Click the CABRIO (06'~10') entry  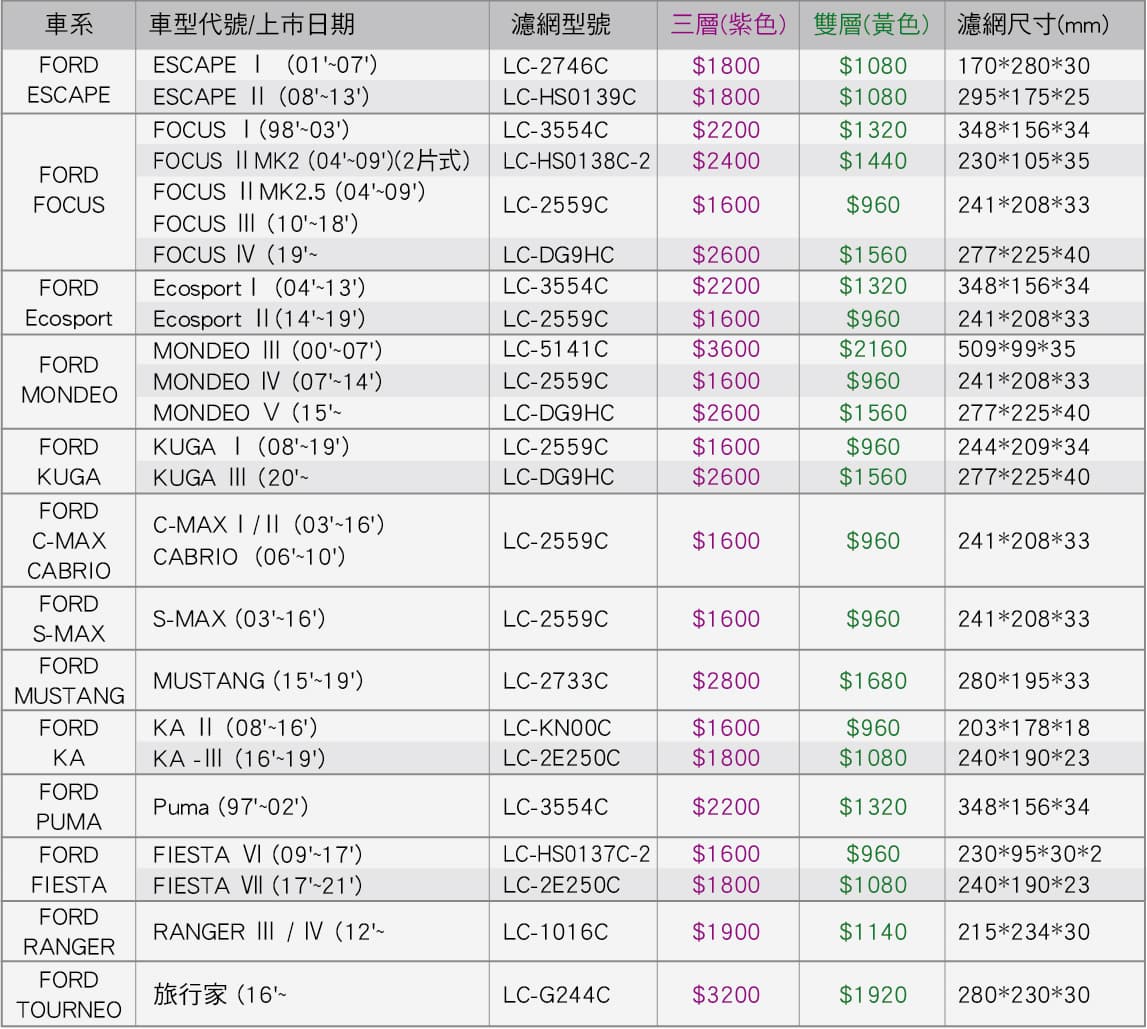tap(249, 557)
